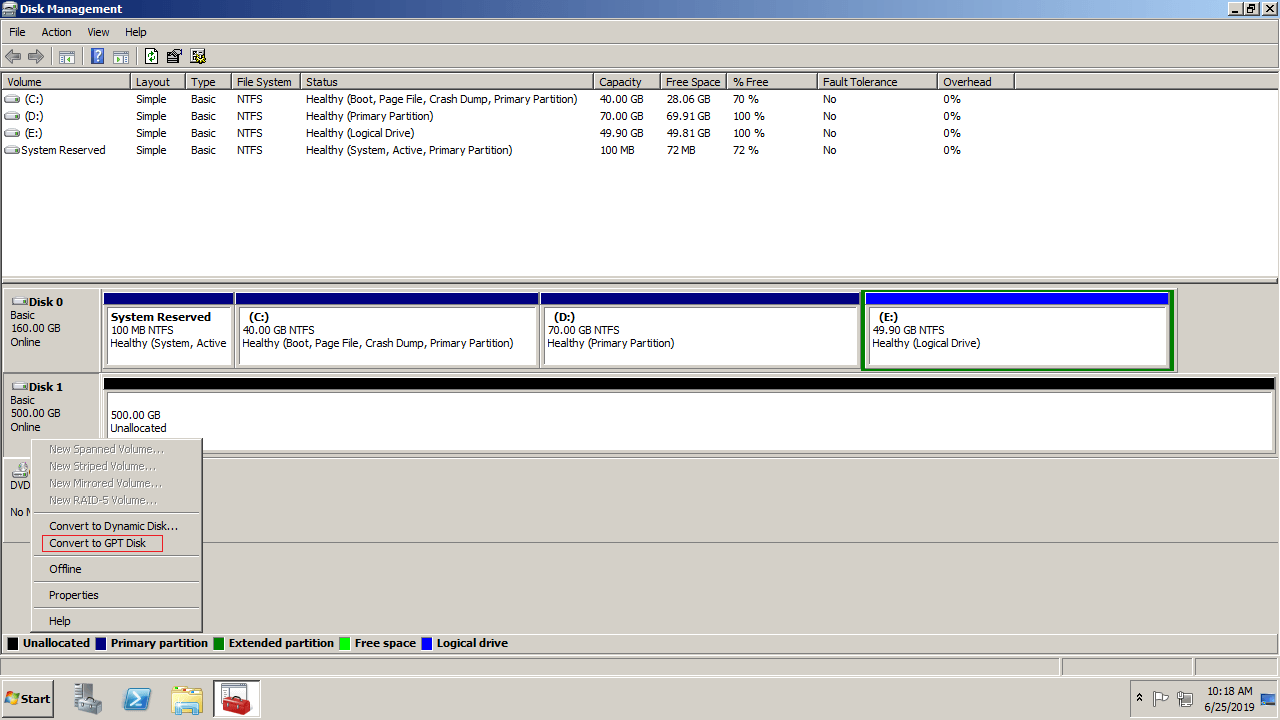
Task: Launch PowerShell from the taskbar
Action: pyautogui.click(x=137, y=699)
